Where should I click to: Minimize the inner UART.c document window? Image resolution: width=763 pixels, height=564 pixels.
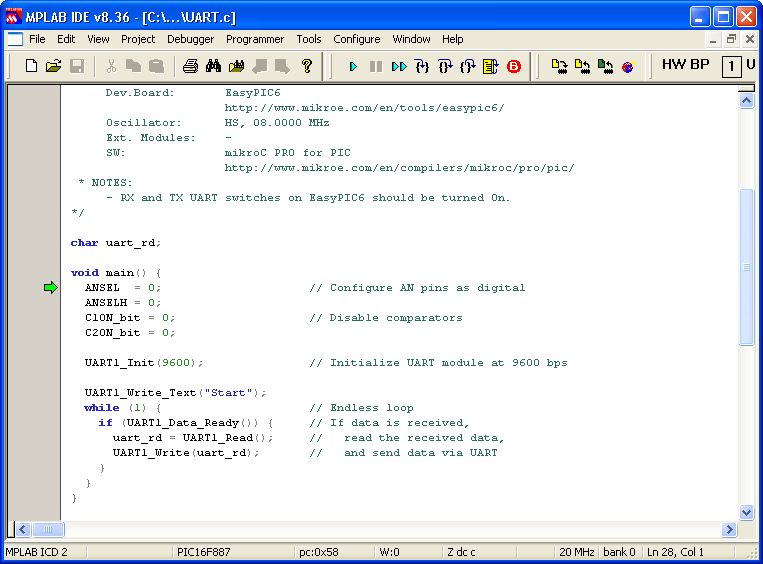tap(713, 39)
